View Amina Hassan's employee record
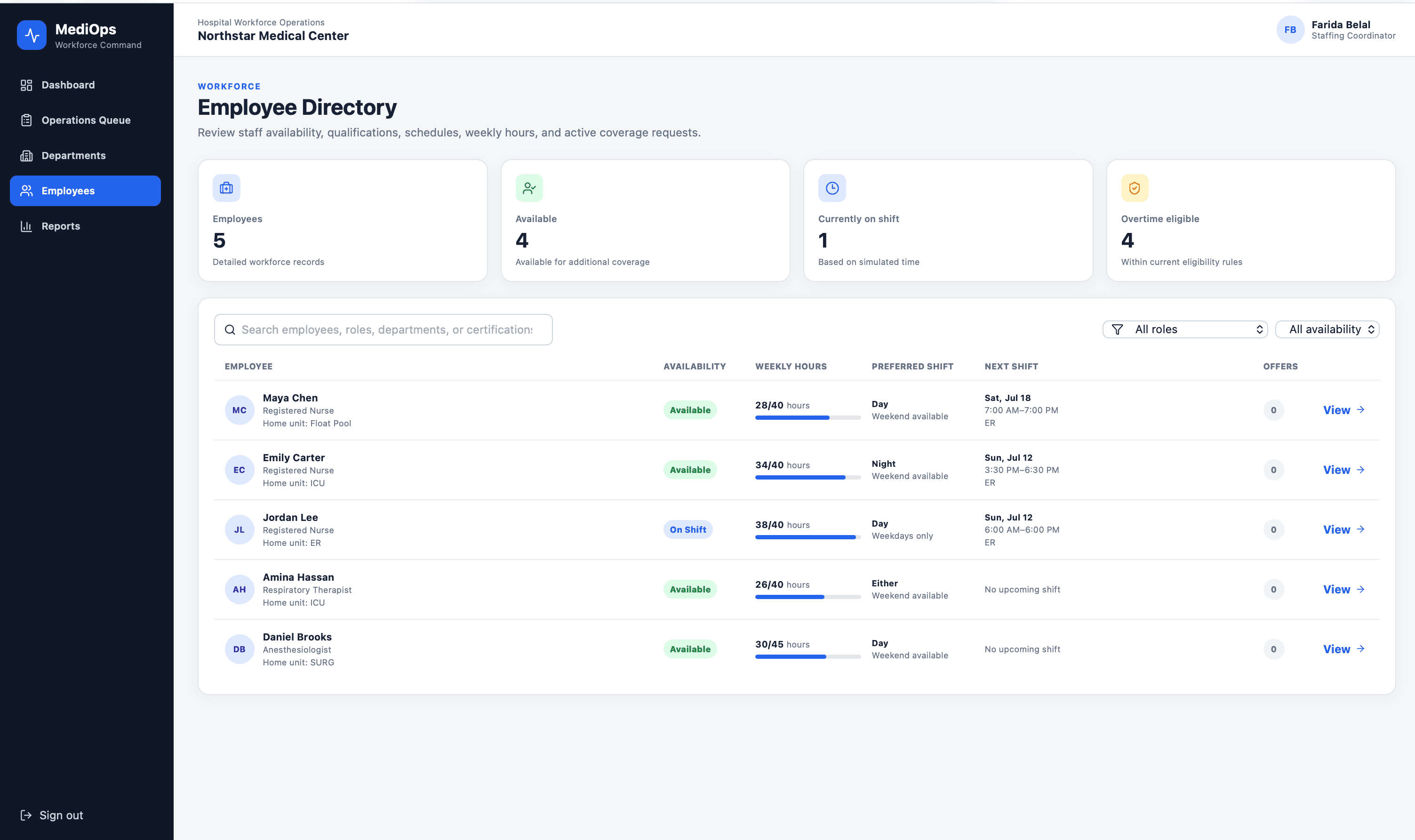 tap(1344, 589)
